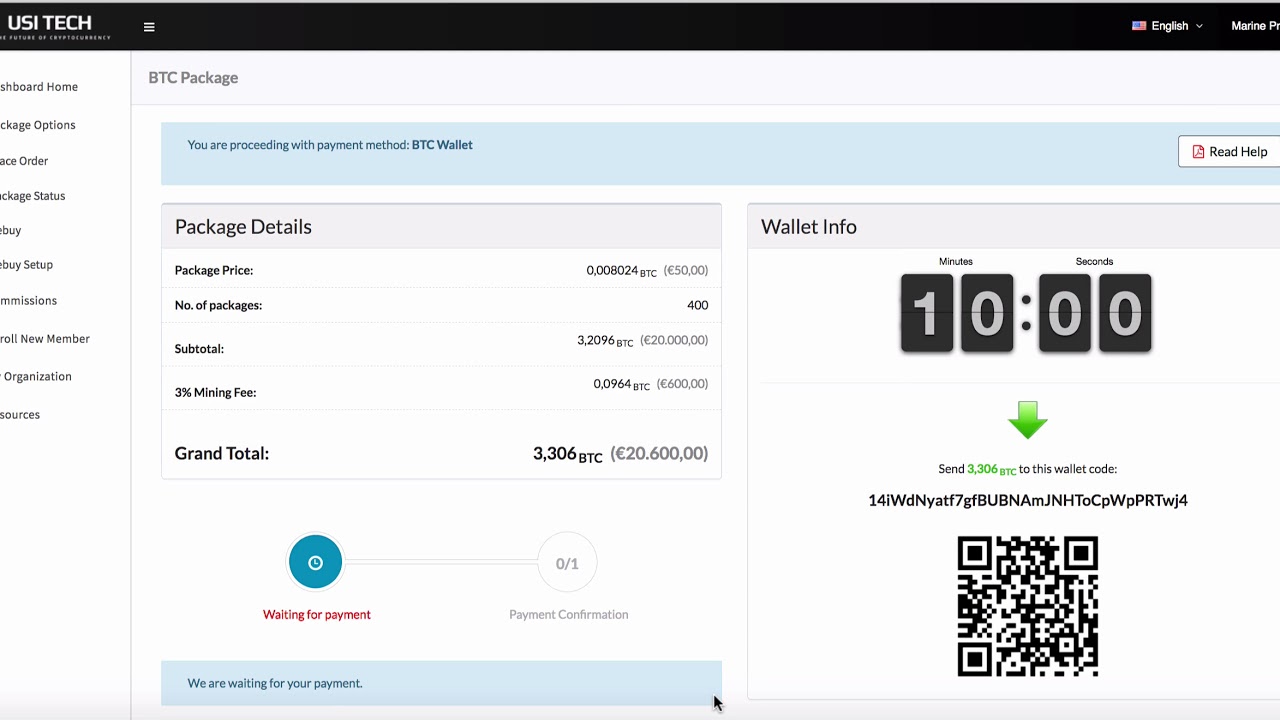Click the Subtotal 3,2096 BTC value
Viewport: 1280px width, 720px height.
click(x=605, y=341)
